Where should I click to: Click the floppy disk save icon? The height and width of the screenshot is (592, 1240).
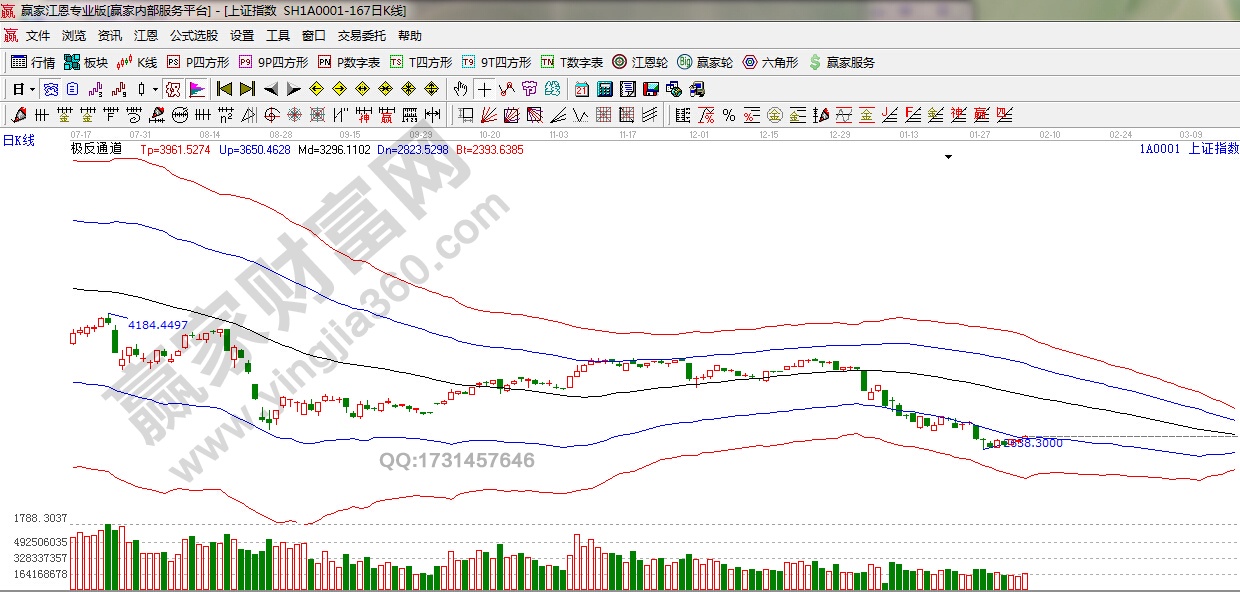tap(651, 89)
